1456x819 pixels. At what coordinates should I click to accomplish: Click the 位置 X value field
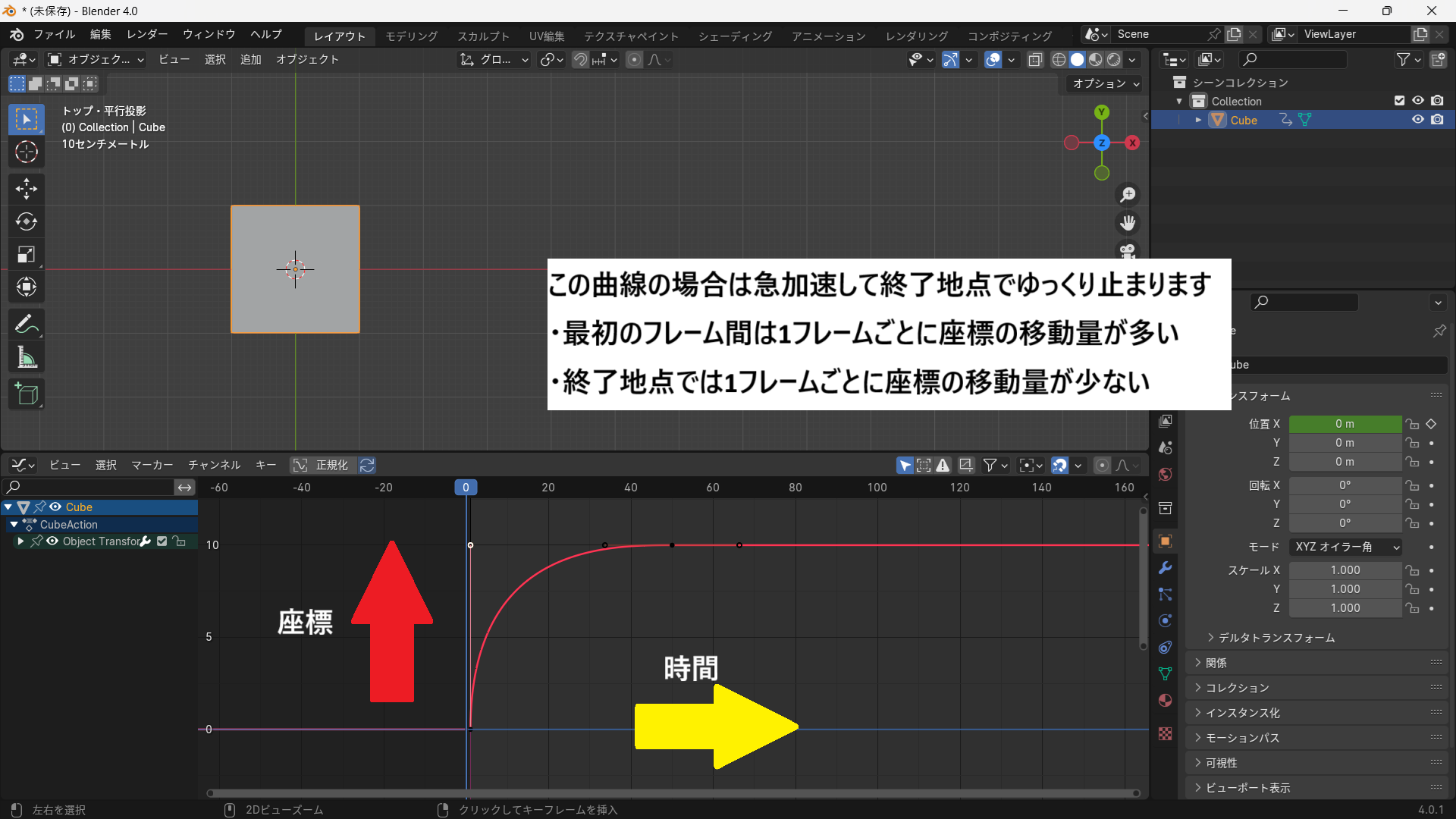(1345, 424)
